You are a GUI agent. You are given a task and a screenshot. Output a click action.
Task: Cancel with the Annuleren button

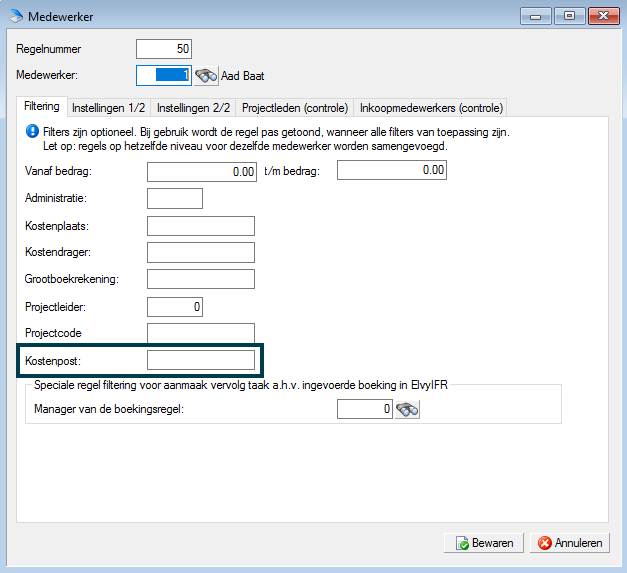tap(570, 543)
